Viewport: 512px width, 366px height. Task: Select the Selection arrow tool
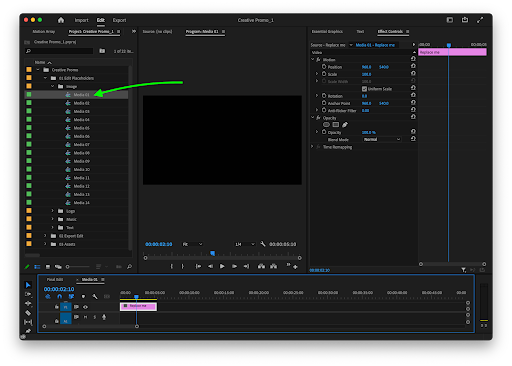point(28,285)
